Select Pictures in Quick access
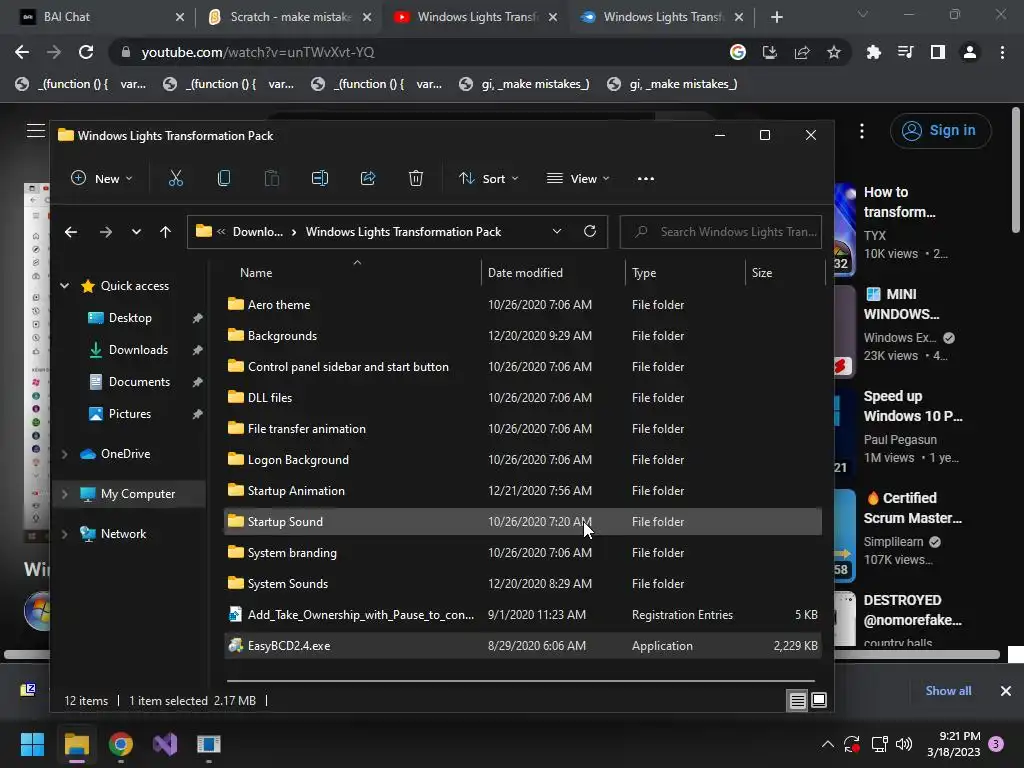The width and height of the screenshot is (1024, 768). [x=129, y=414]
